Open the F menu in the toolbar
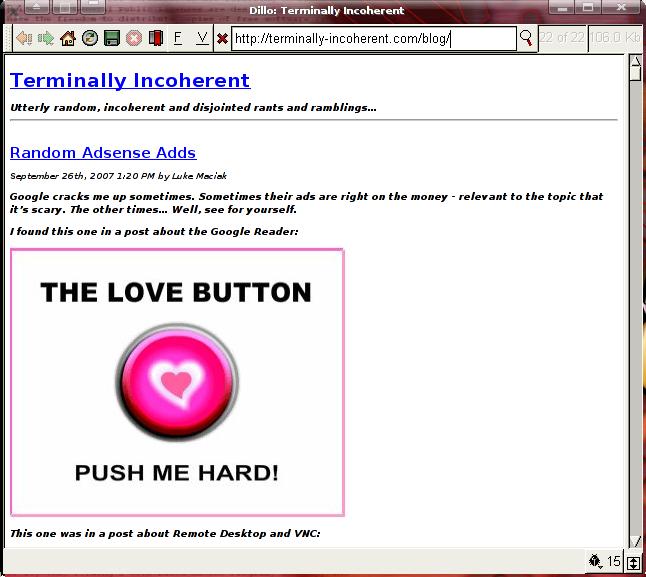Image resolution: width=646 pixels, height=577 pixels. pos(178,38)
